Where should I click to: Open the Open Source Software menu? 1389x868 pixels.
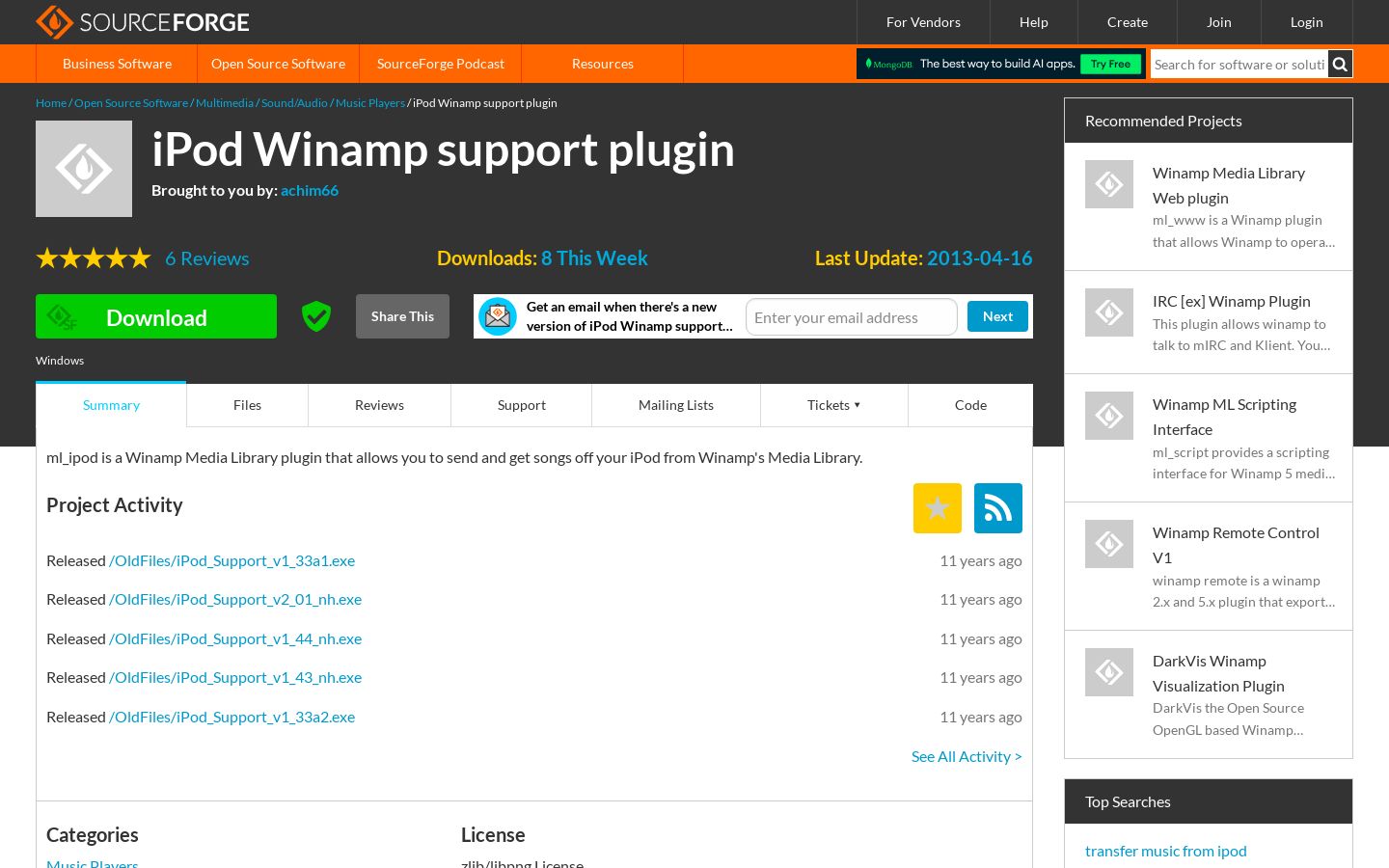pyautogui.click(x=278, y=64)
